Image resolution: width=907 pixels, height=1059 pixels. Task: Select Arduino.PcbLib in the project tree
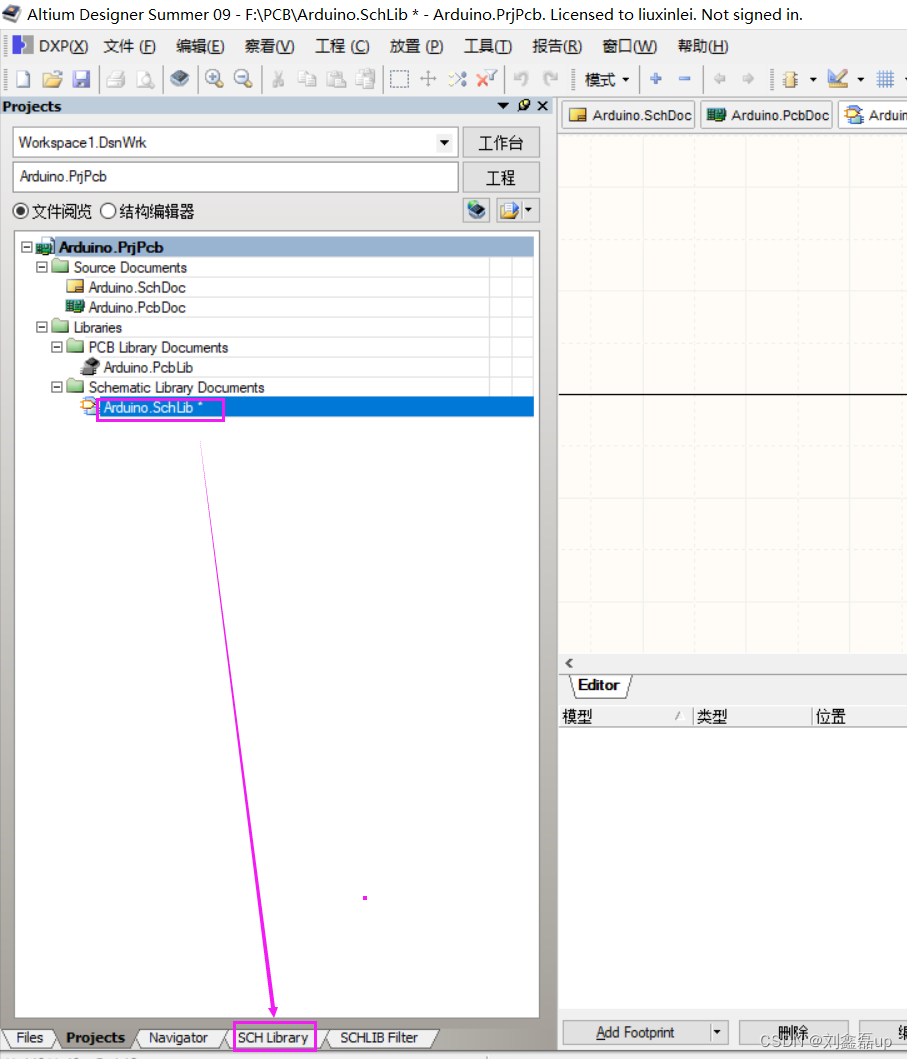[x=148, y=367]
